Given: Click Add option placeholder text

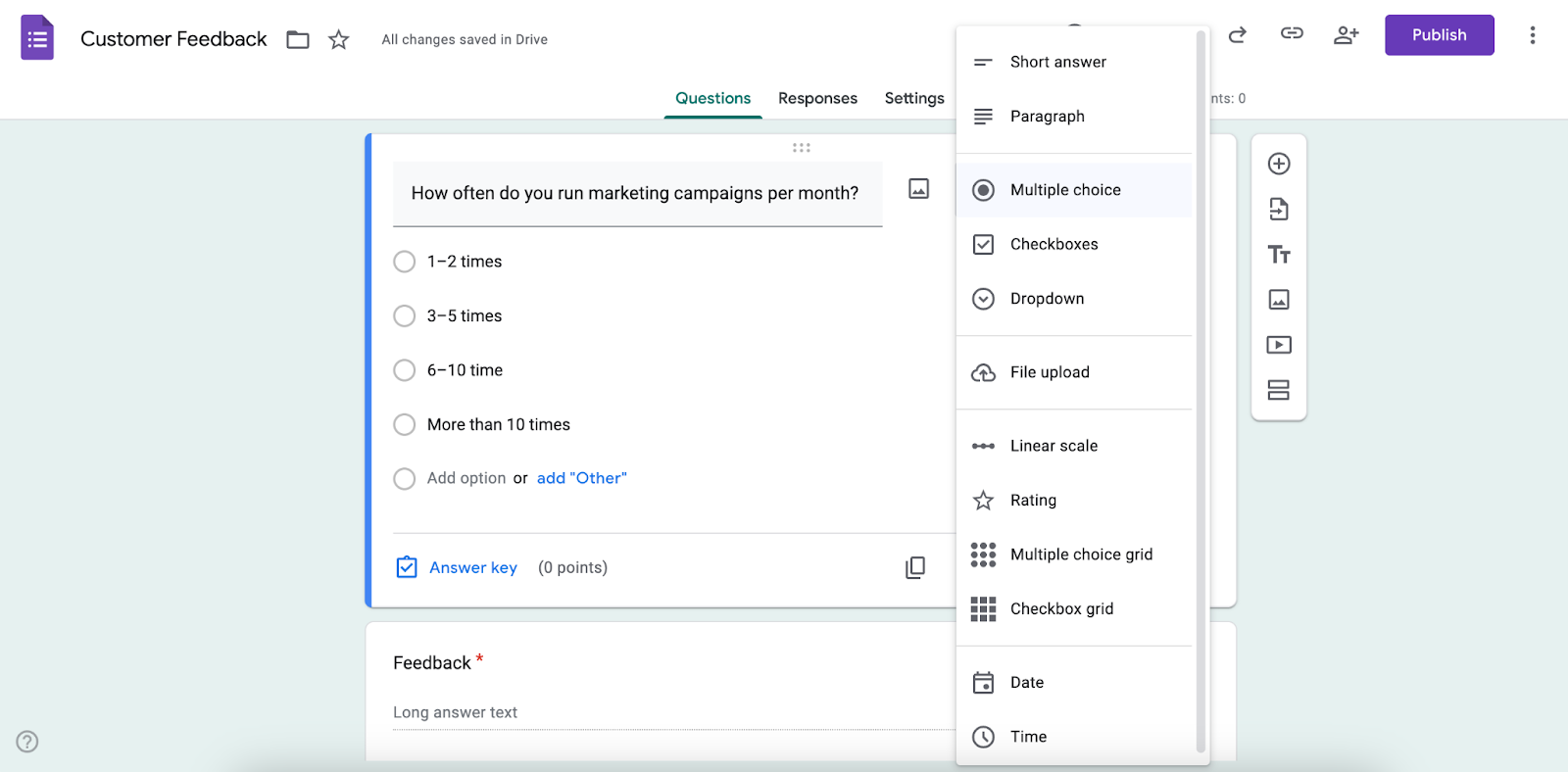Looking at the screenshot, I should [466, 478].
